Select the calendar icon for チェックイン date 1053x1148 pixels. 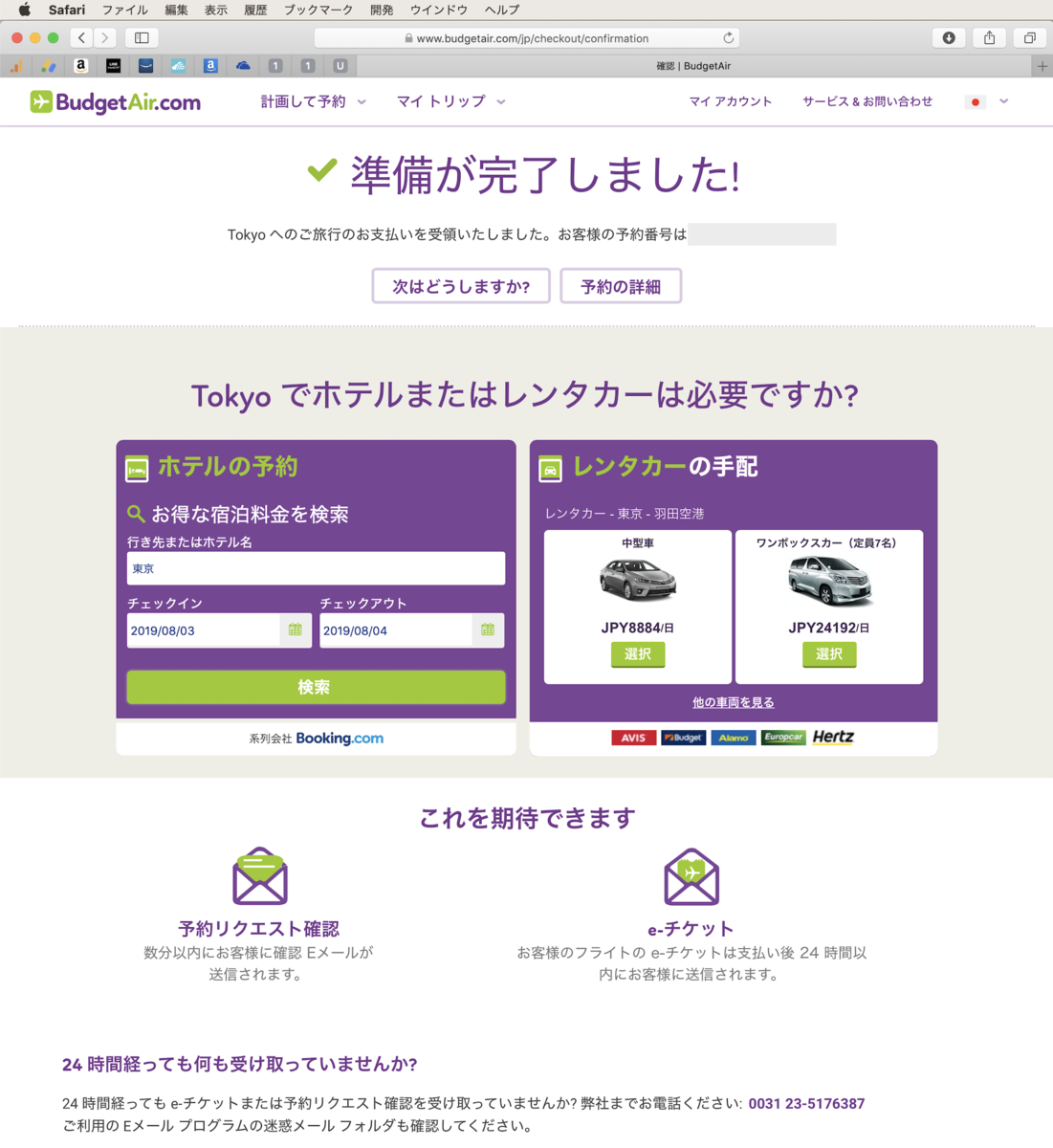tap(296, 629)
